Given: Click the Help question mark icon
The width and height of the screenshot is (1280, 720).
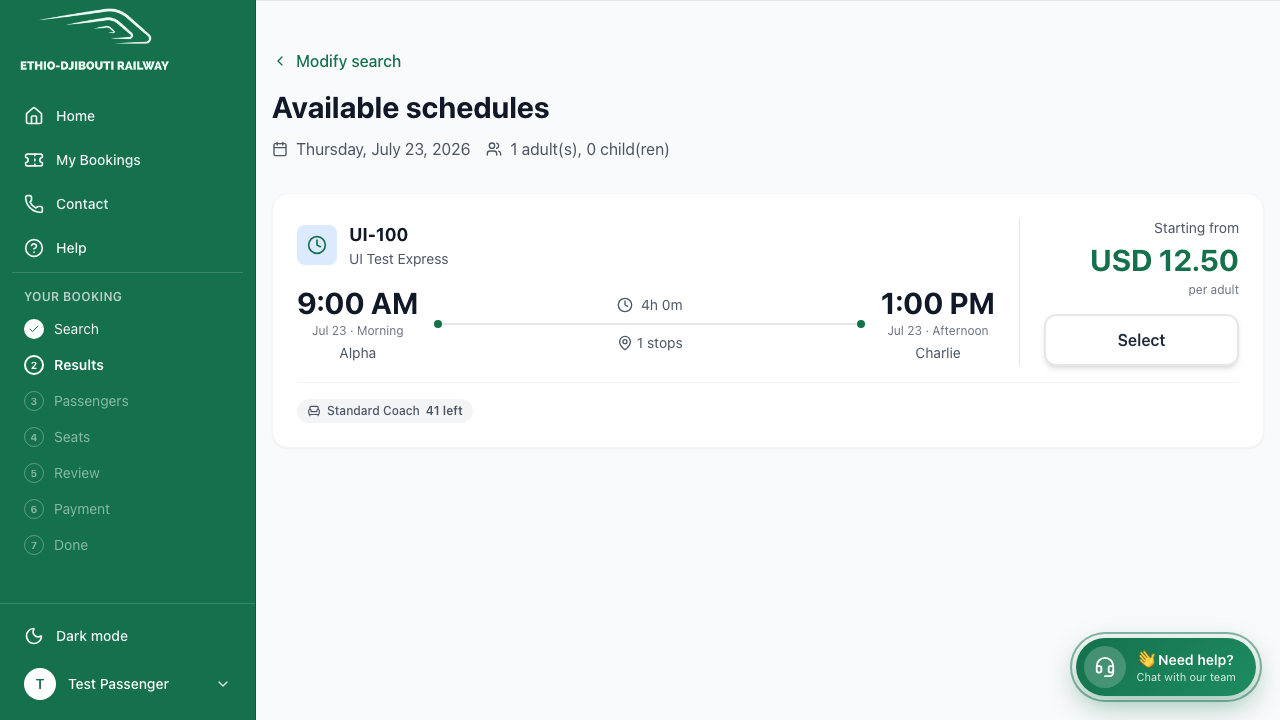Looking at the screenshot, I should pyautogui.click(x=34, y=248).
